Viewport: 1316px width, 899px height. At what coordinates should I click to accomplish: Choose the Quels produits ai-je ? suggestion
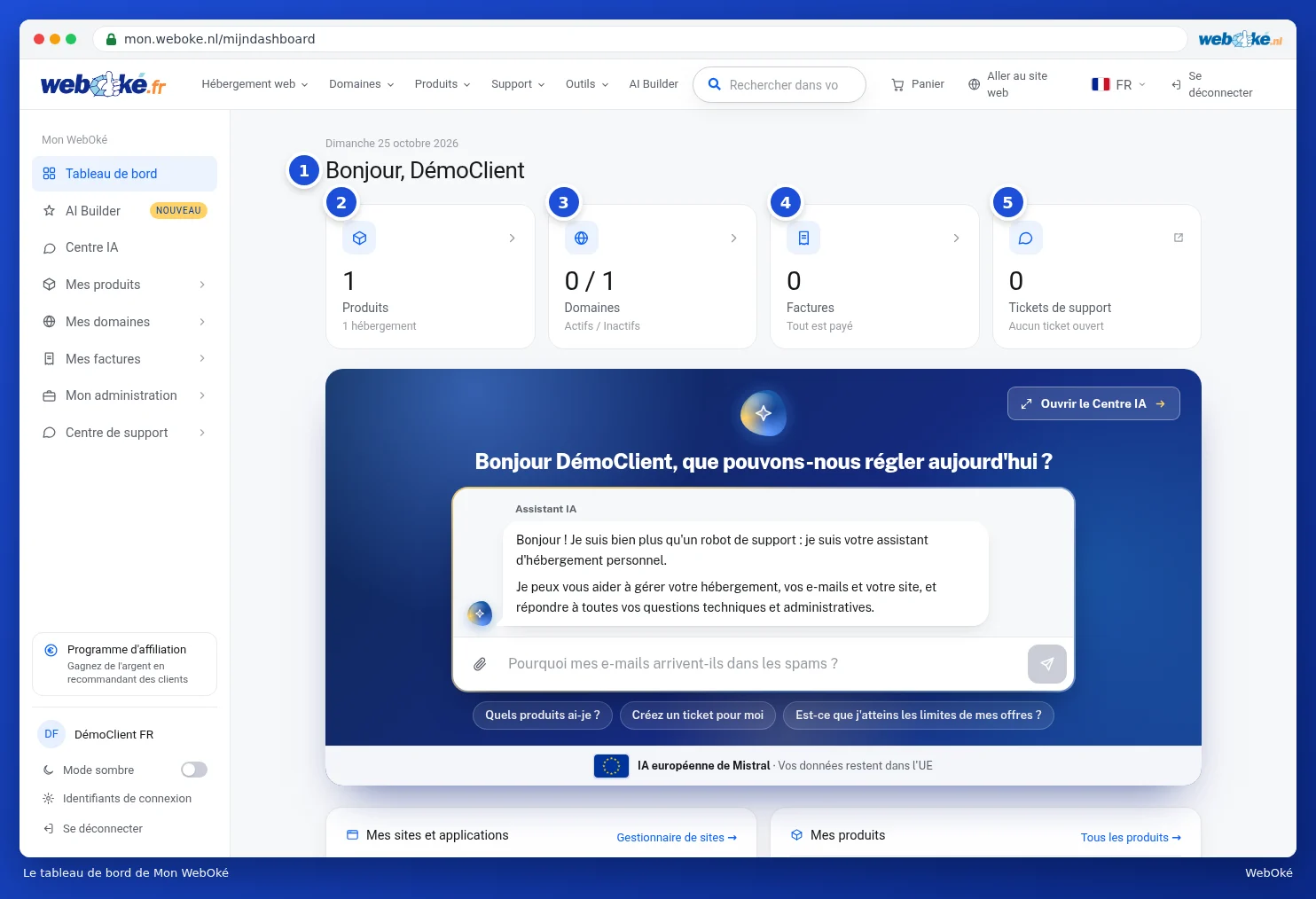coord(543,715)
